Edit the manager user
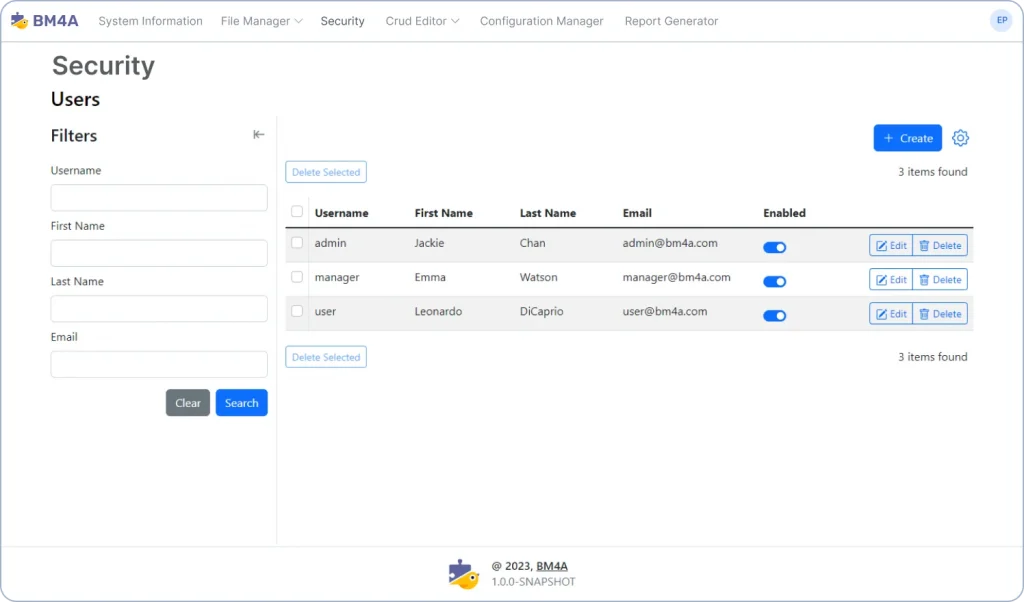The width and height of the screenshot is (1024, 602). click(891, 279)
